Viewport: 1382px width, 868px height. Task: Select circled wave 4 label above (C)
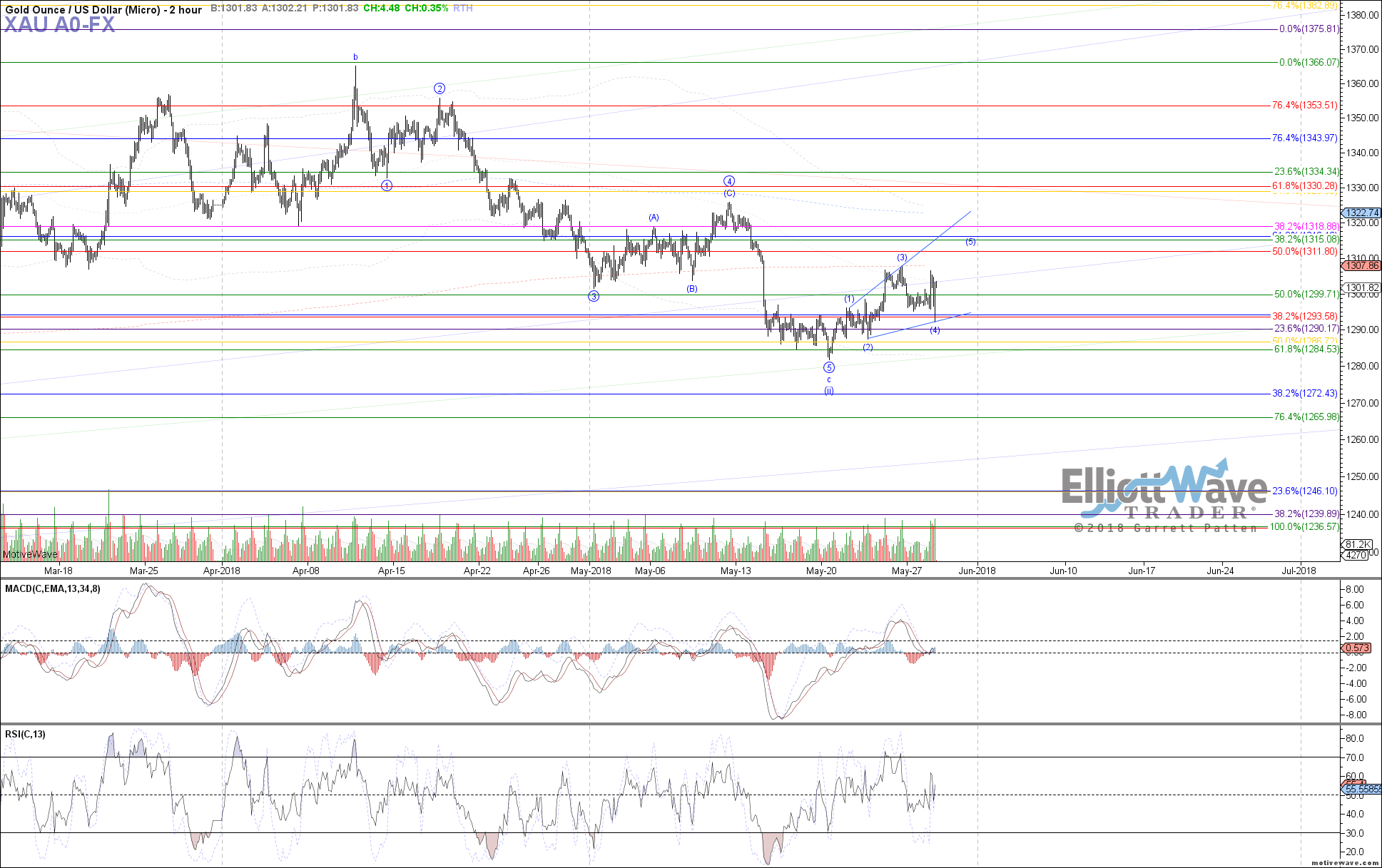[729, 181]
